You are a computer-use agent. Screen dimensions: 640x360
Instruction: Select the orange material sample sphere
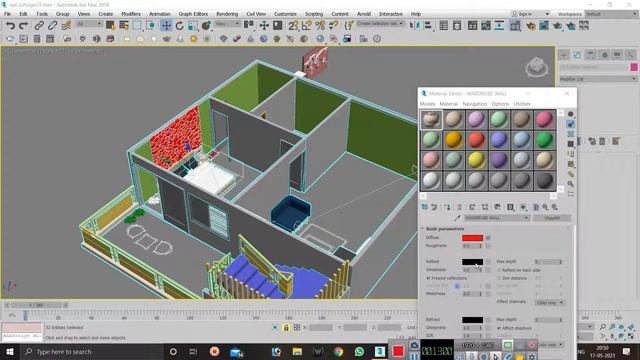(453, 140)
